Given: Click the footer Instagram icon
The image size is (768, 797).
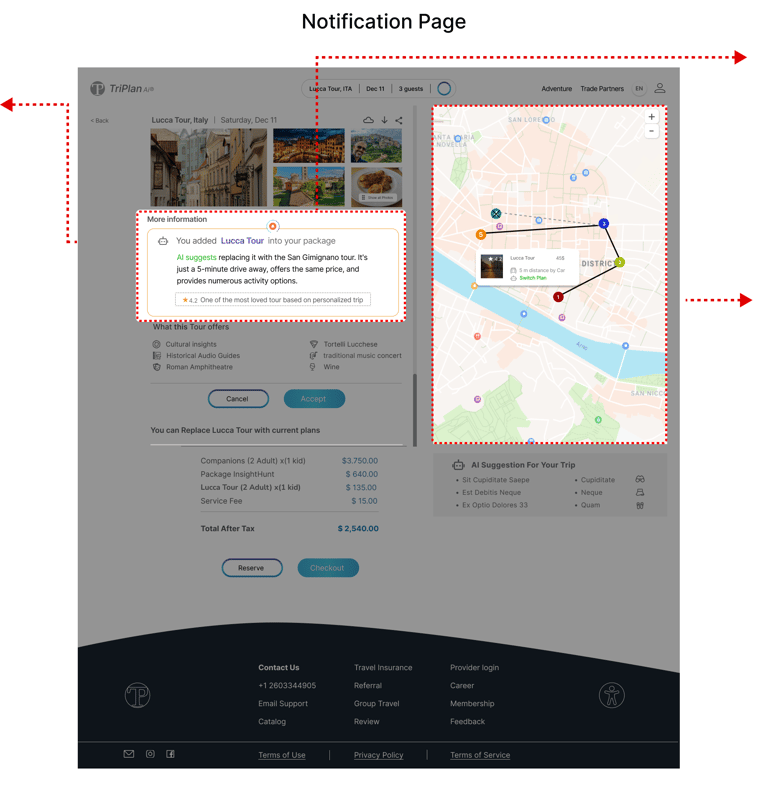Looking at the screenshot, I should pos(150,754).
